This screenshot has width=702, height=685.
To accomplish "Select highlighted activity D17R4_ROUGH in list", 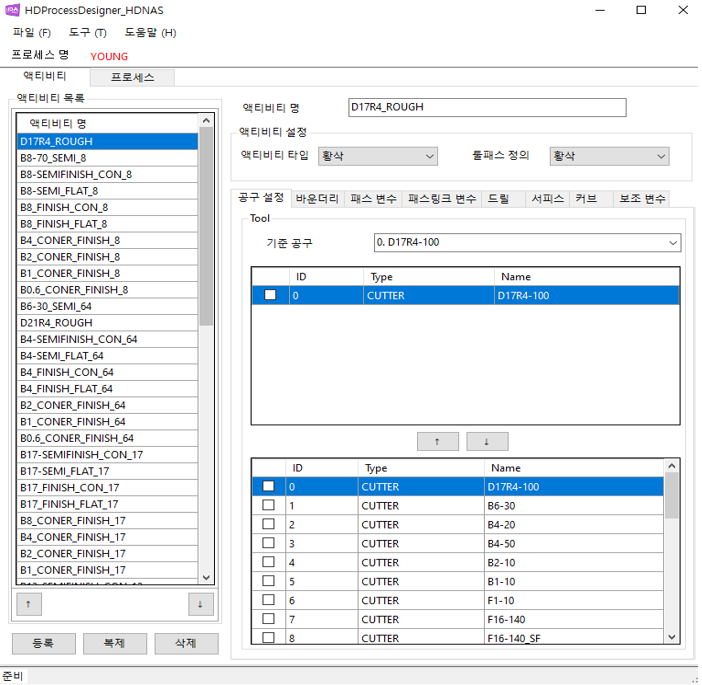I will click(x=107, y=141).
